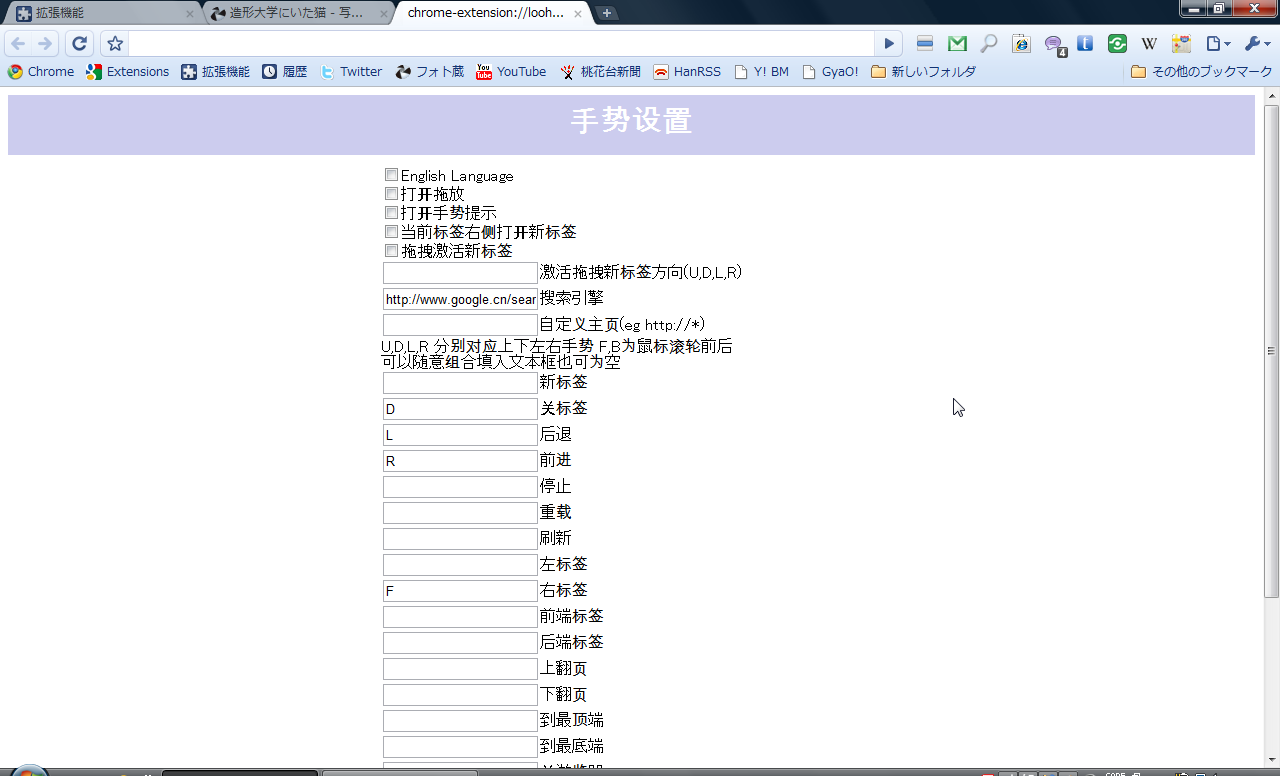This screenshot has width=1280, height=776.
Task: Enable the 打开拖放 checkbox
Action: coord(391,194)
